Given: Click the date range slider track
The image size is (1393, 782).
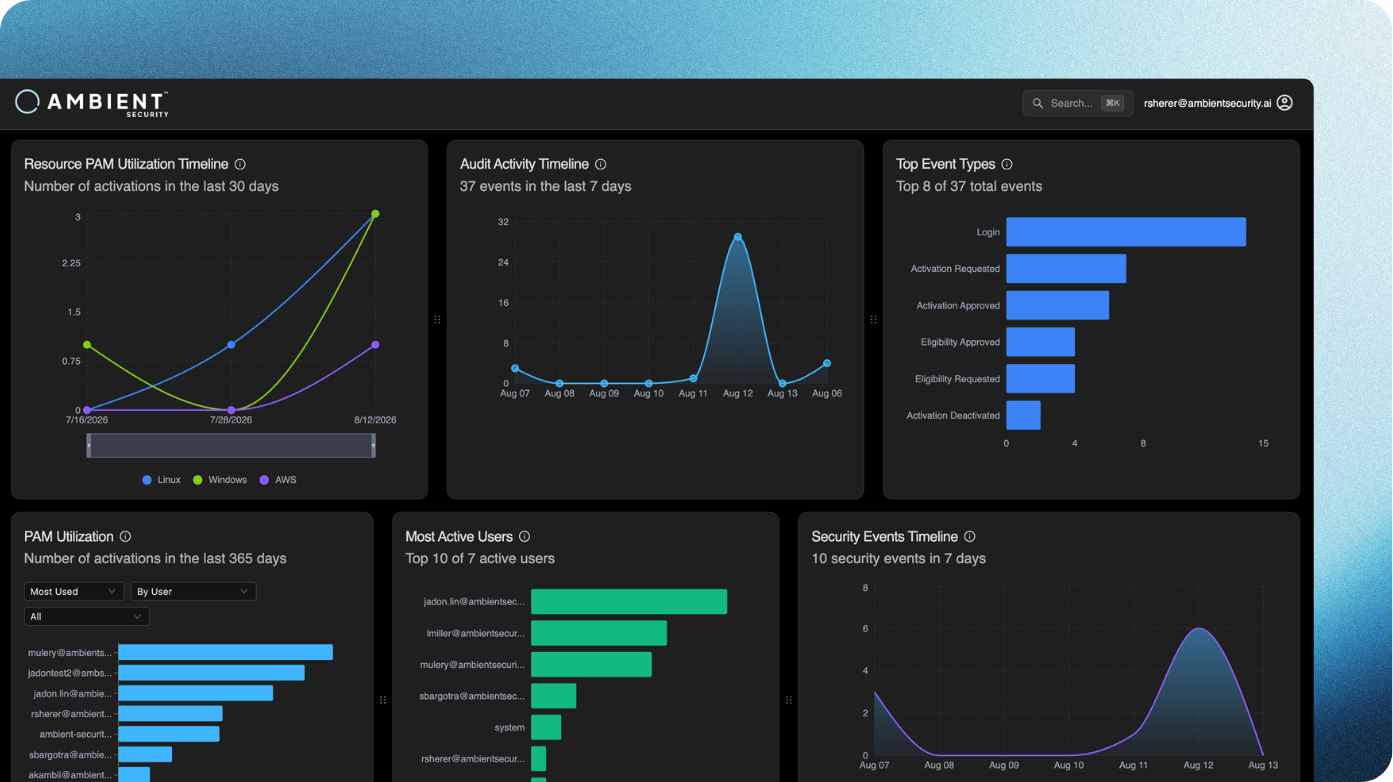Looking at the screenshot, I should pos(231,446).
